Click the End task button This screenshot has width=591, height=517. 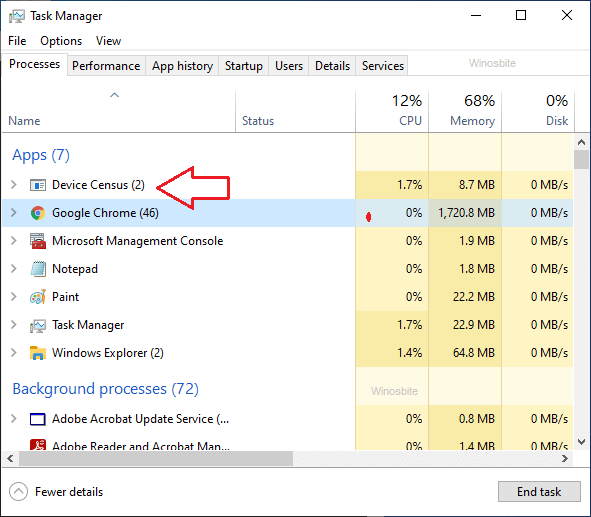539,492
